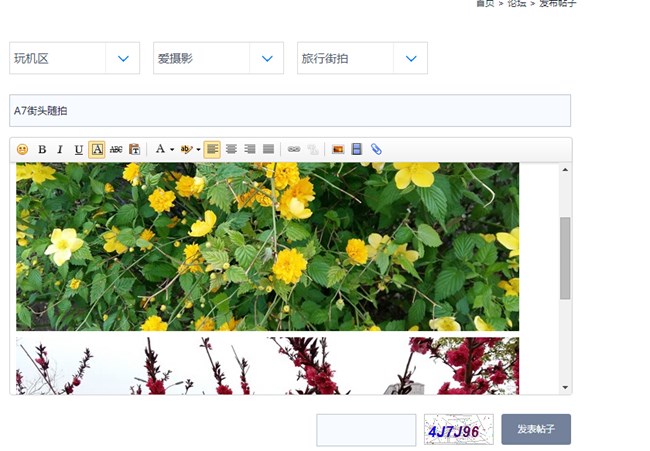Open the emoji smiley picker

tap(23, 149)
